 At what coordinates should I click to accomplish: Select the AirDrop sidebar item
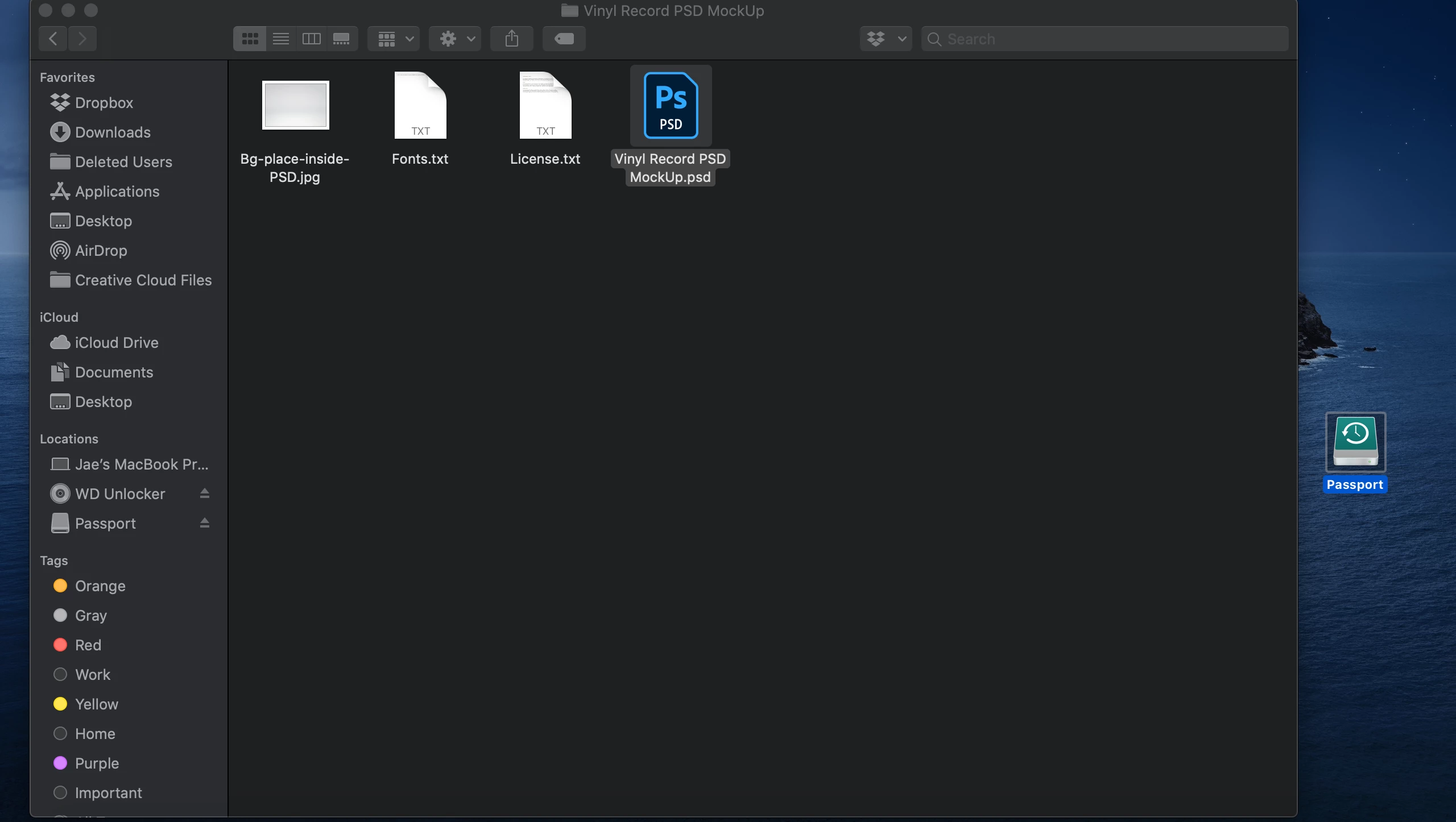(101, 251)
